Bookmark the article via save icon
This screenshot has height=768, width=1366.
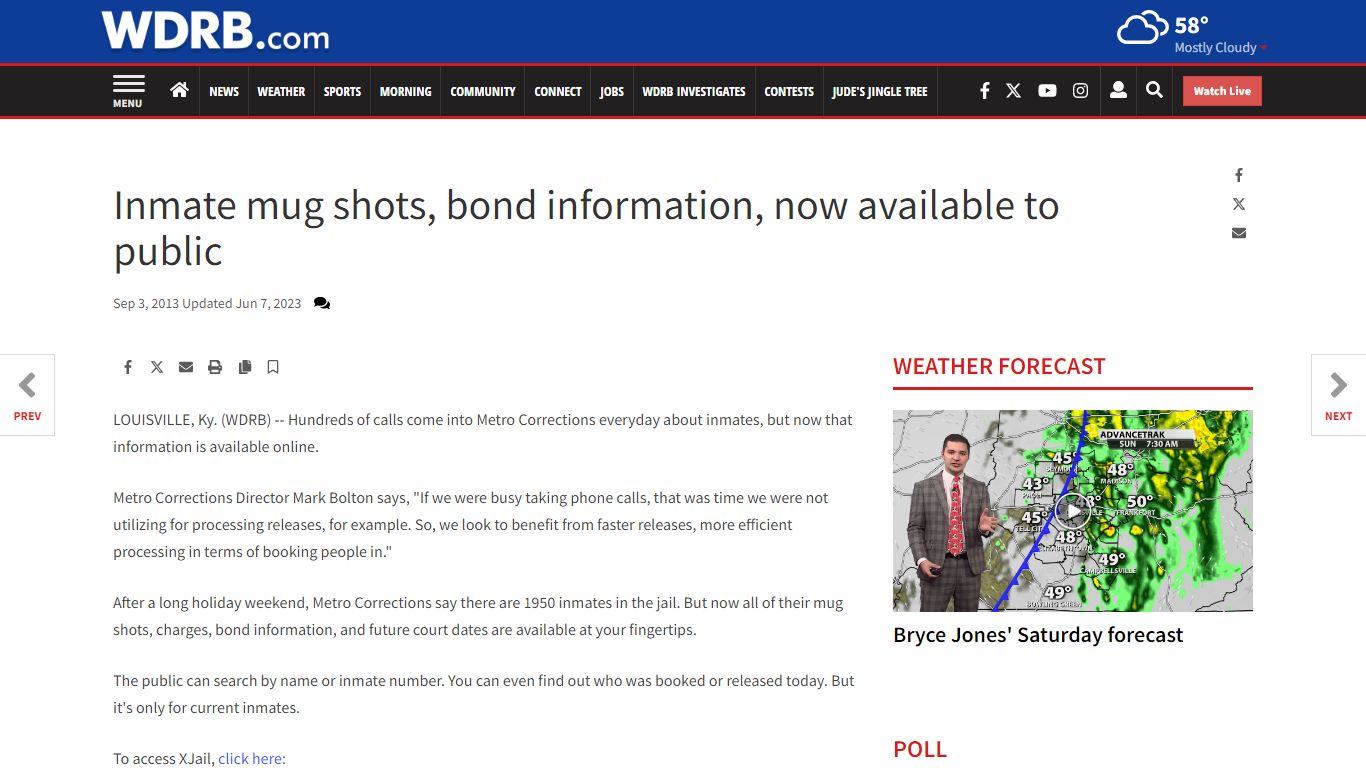273,367
